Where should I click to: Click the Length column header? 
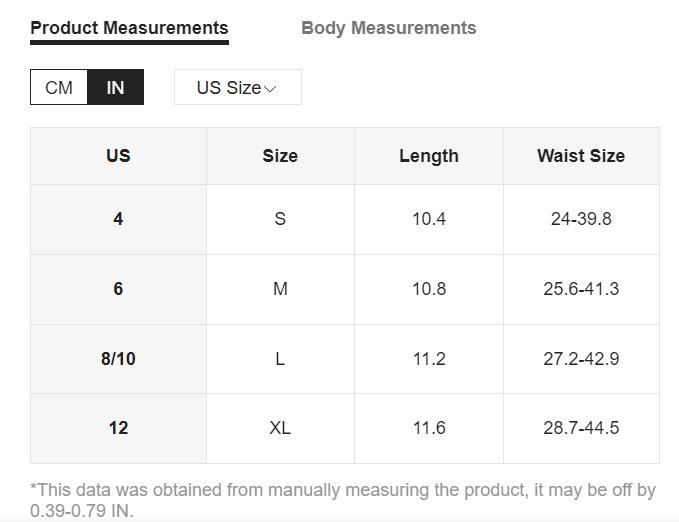(x=429, y=156)
